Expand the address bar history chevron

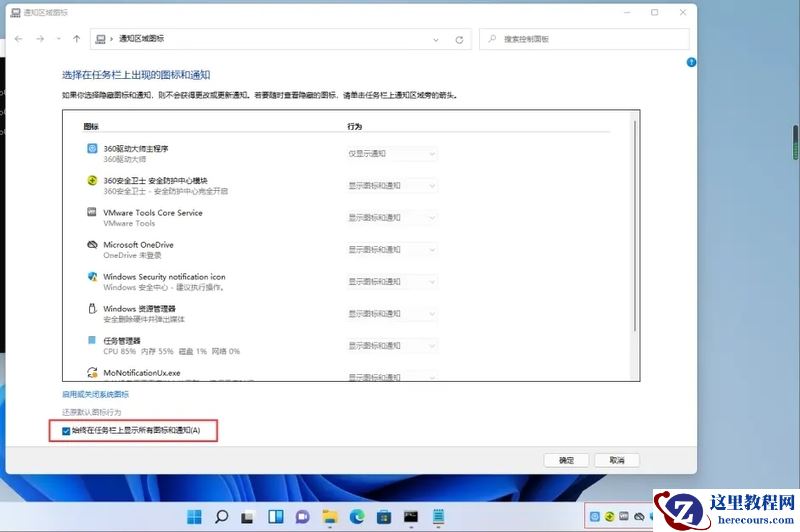point(436,40)
